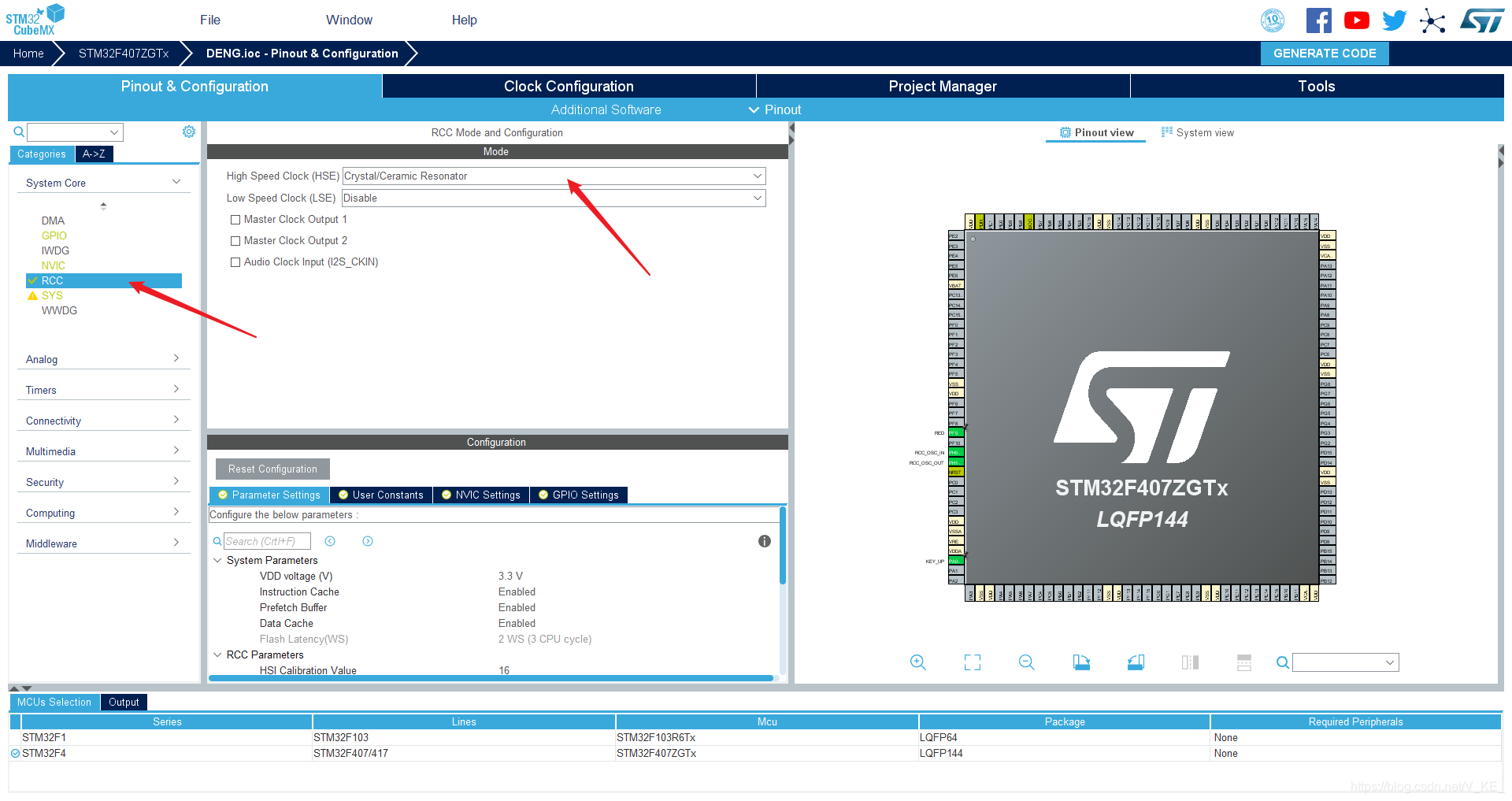Click the 10-year anniversary badge icon
This screenshot has height=801, width=1512.
(x=1273, y=20)
